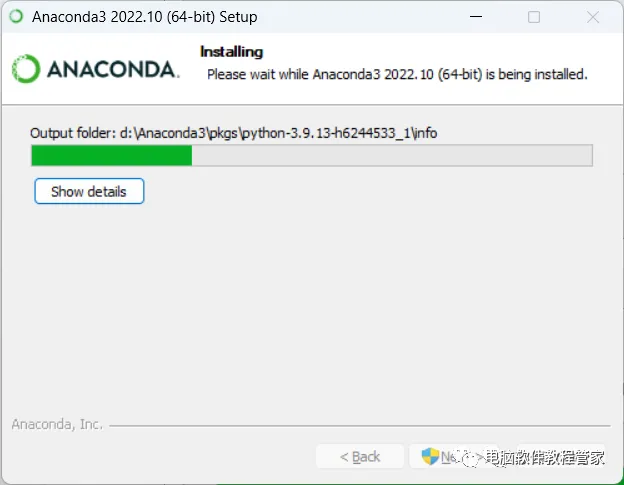Click the 'Anaconda, Inc.' branding label
This screenshot has width=624, height=485.
(x=57, y=425)
